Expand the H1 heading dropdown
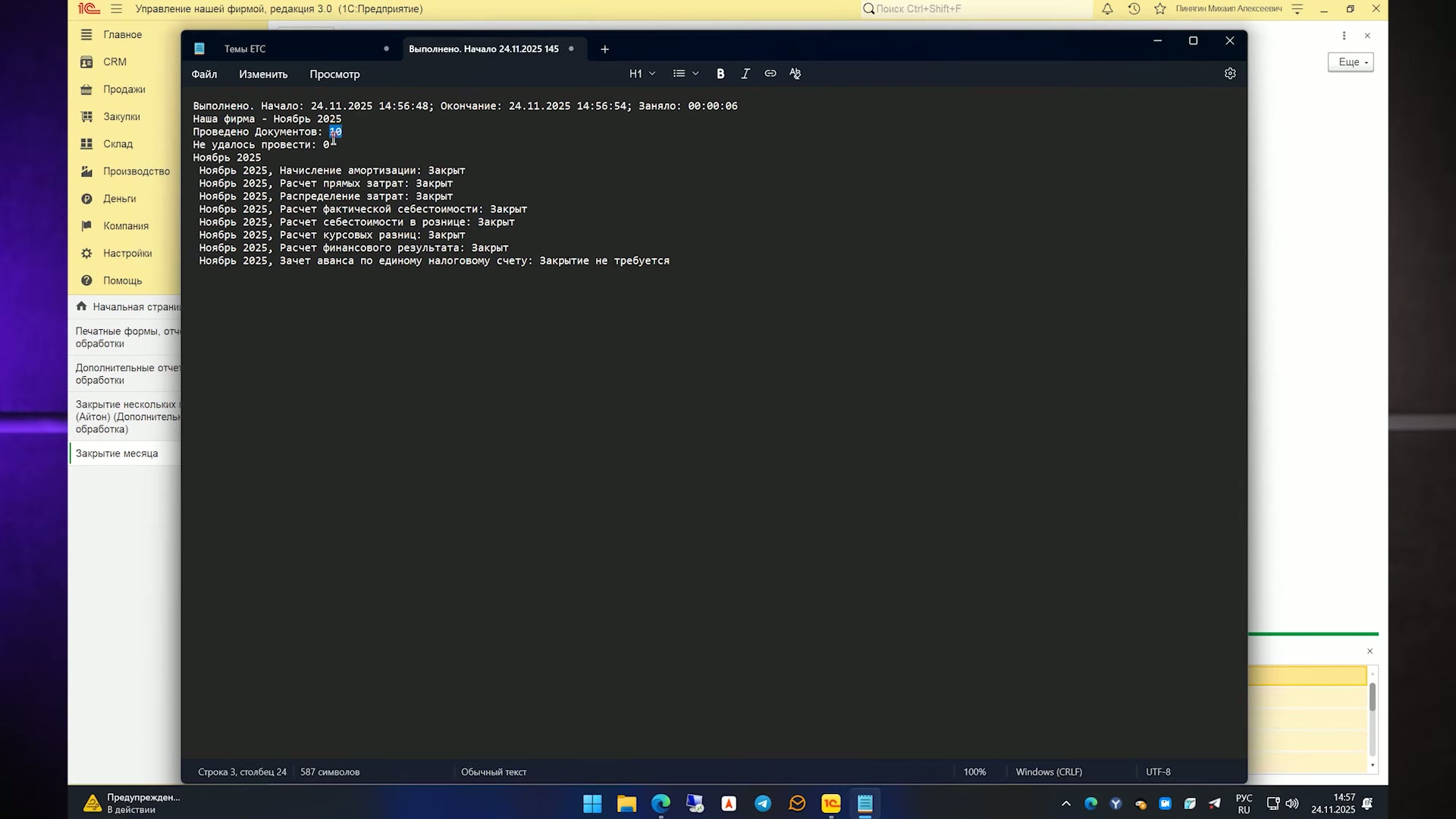 pyautogui.click(x=642, y=74)
